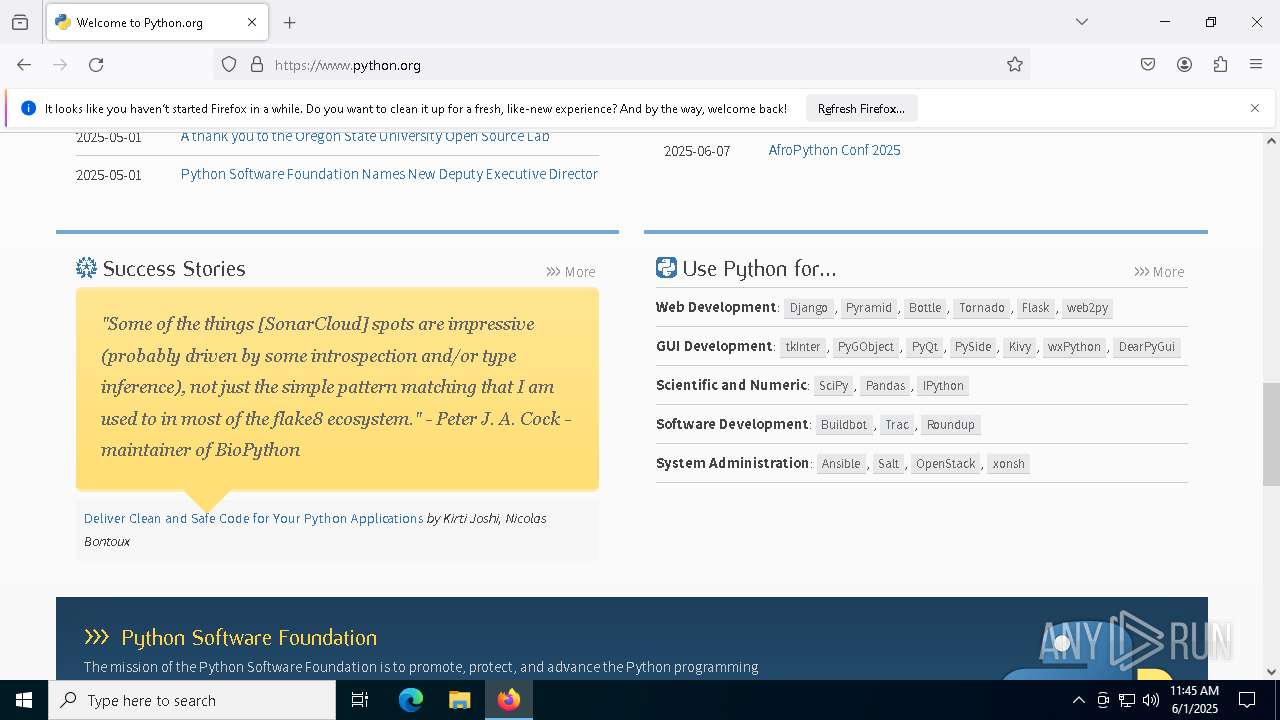Open Pandas tag link
Screen dimensions: 1280x720
[886, 386]
